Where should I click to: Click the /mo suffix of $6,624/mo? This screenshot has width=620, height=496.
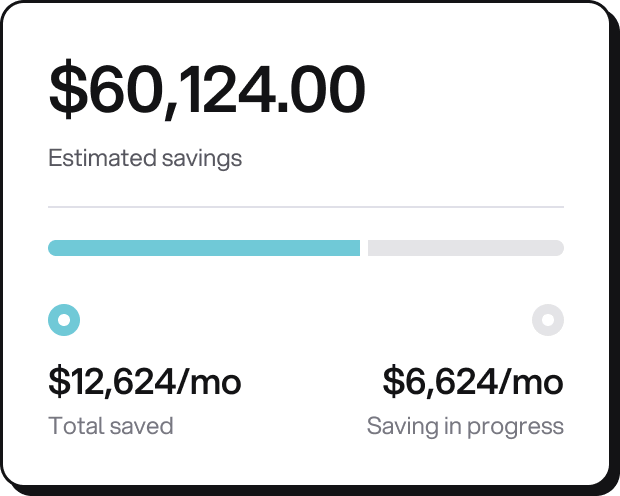531,381
